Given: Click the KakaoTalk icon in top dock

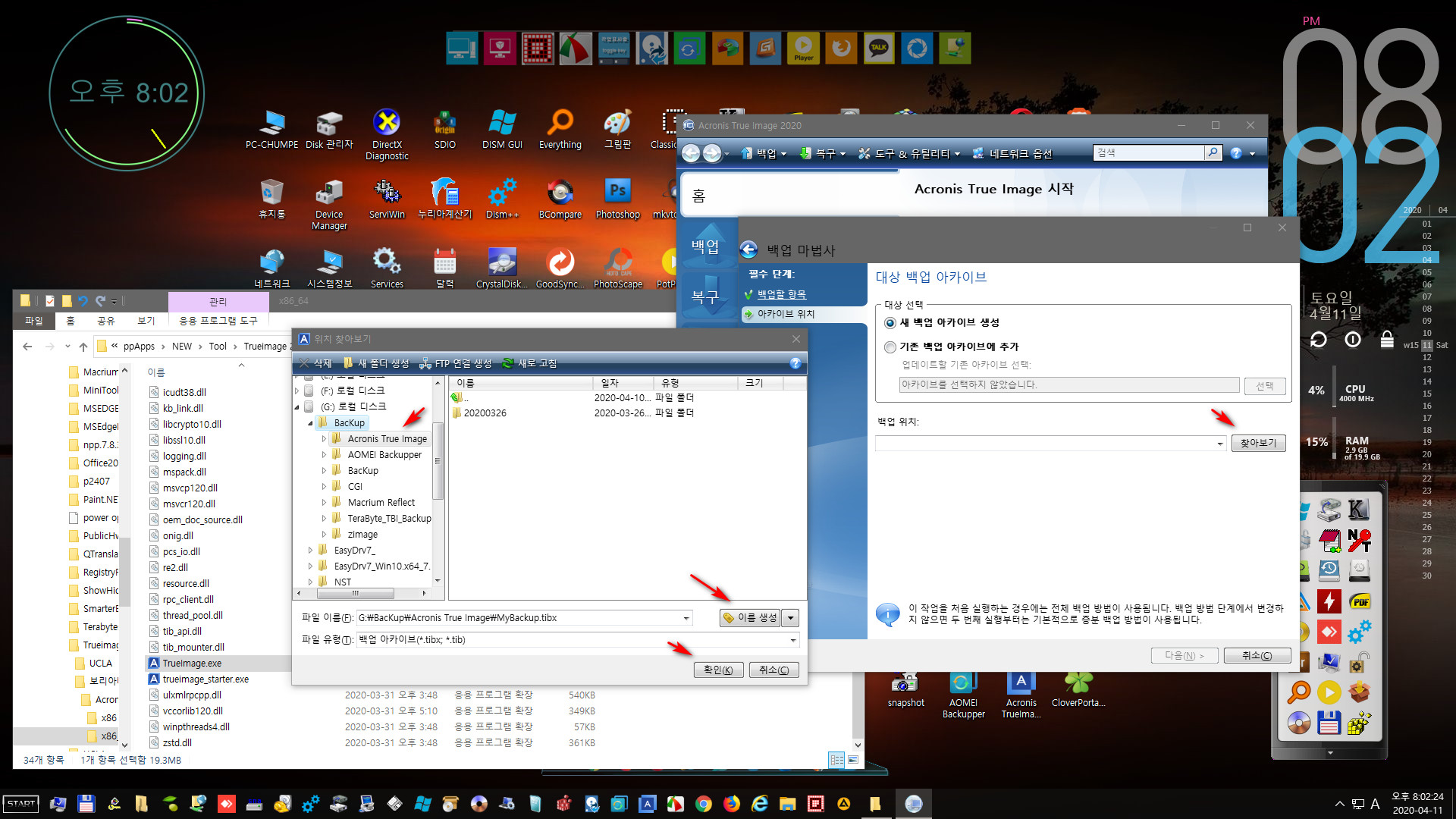Looking at the screenshot, I should pos(879,48).
